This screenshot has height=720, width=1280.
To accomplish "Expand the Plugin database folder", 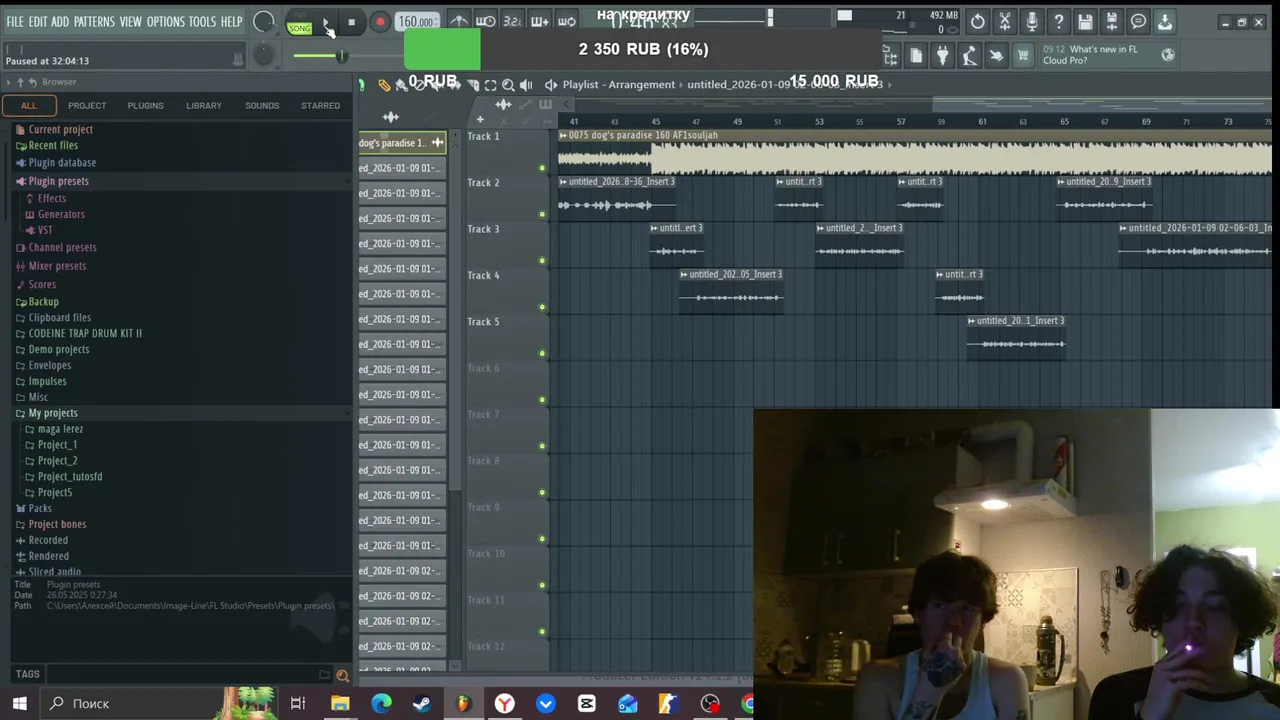I will pos(62,162).
